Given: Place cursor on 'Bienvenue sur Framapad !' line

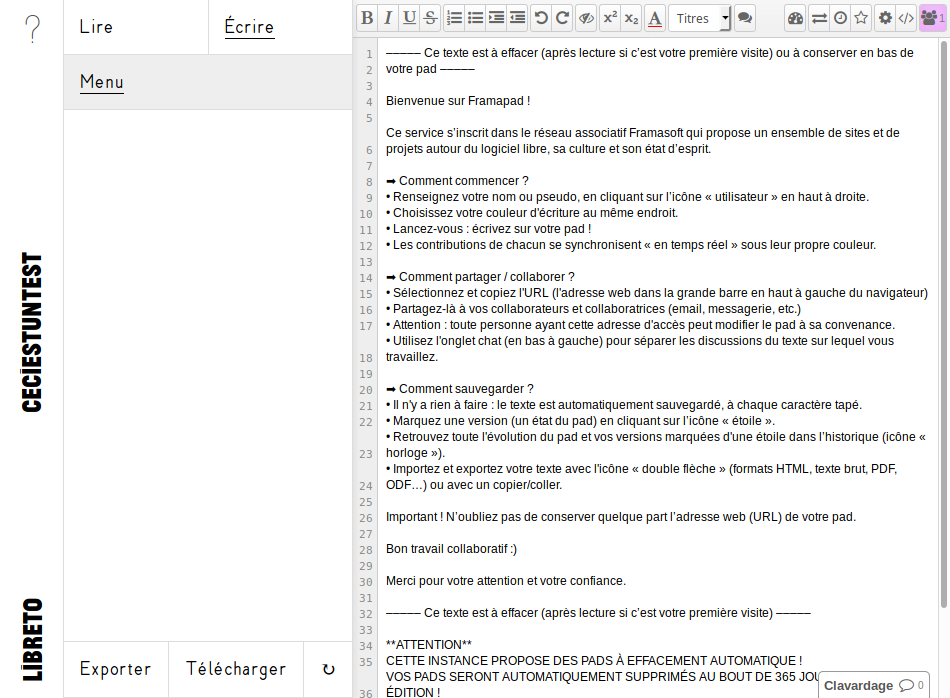Looking at the screenshot, I should (458, 101).
